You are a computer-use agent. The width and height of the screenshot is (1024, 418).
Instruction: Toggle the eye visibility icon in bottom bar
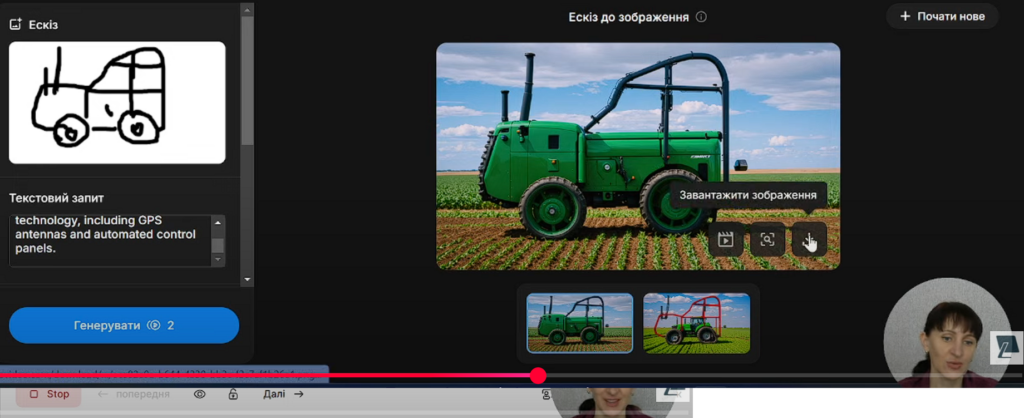200,394
